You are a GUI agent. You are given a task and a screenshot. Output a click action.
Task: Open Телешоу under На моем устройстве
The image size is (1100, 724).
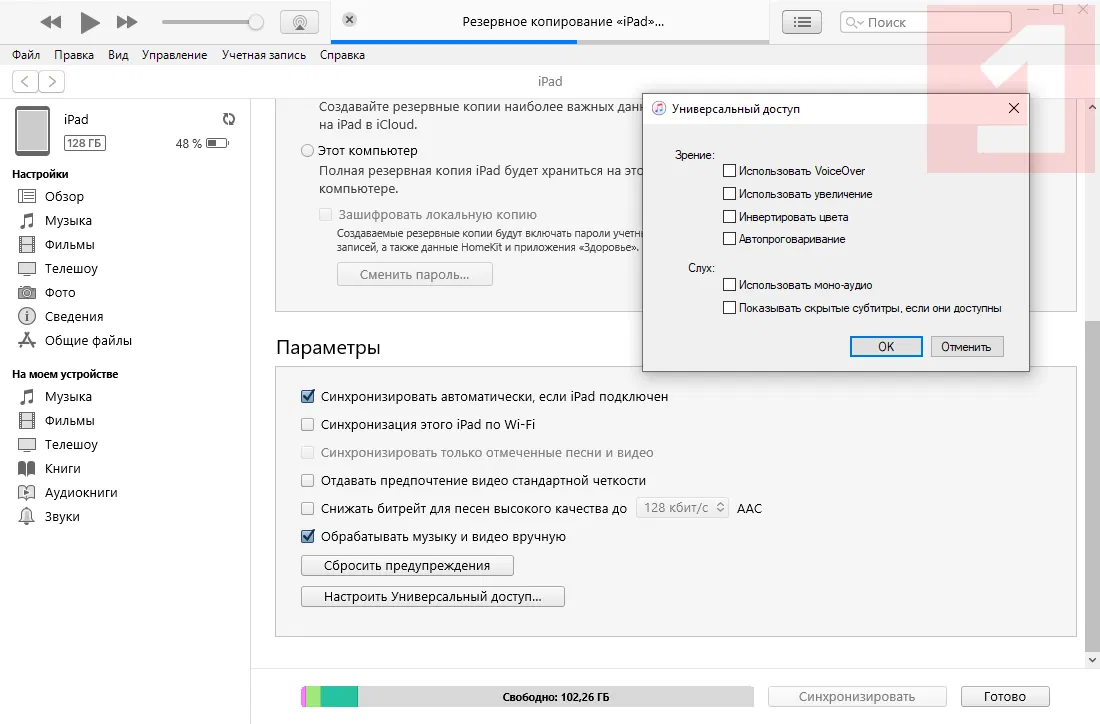point(71,444)
